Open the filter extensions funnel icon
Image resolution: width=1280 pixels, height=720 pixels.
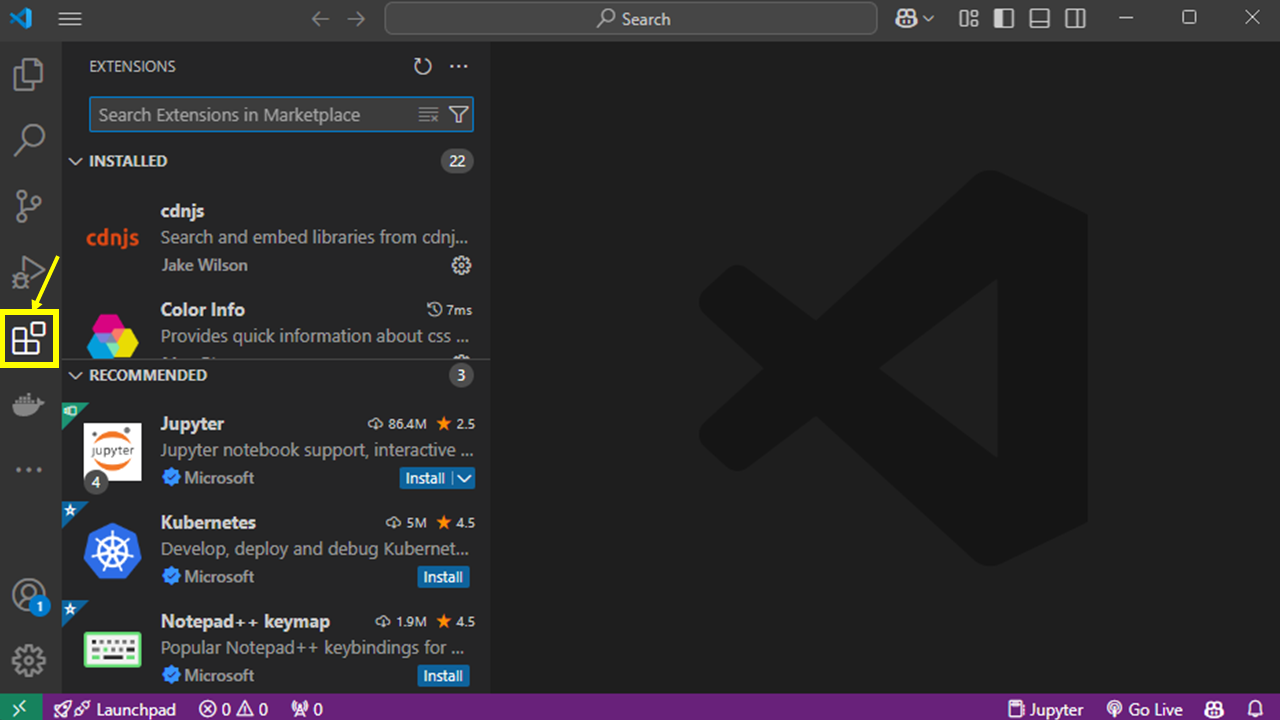pyautogui.click(x=458, y=115)
